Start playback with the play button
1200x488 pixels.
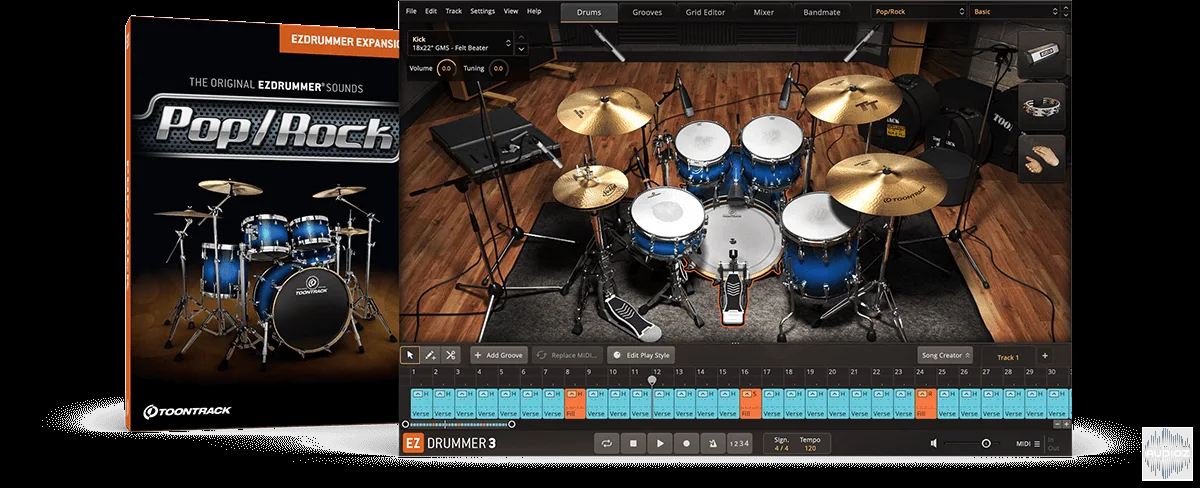coord(660,443)
